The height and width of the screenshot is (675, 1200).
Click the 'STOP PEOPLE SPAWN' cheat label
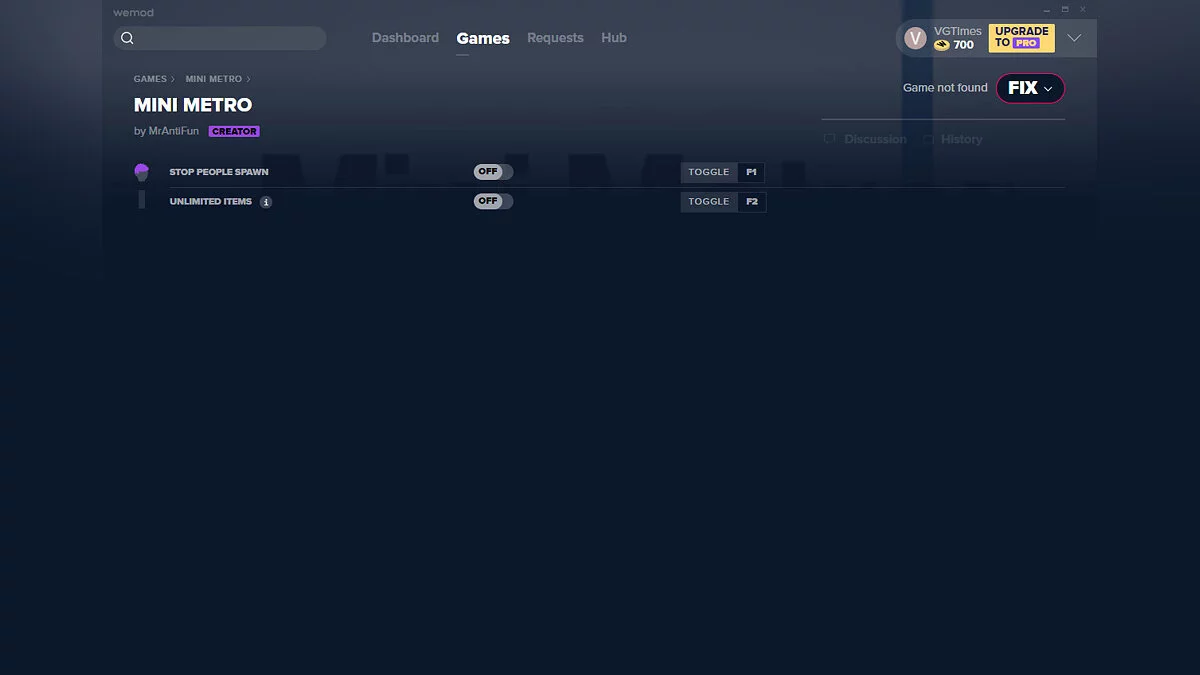click(x=219, y=172)
